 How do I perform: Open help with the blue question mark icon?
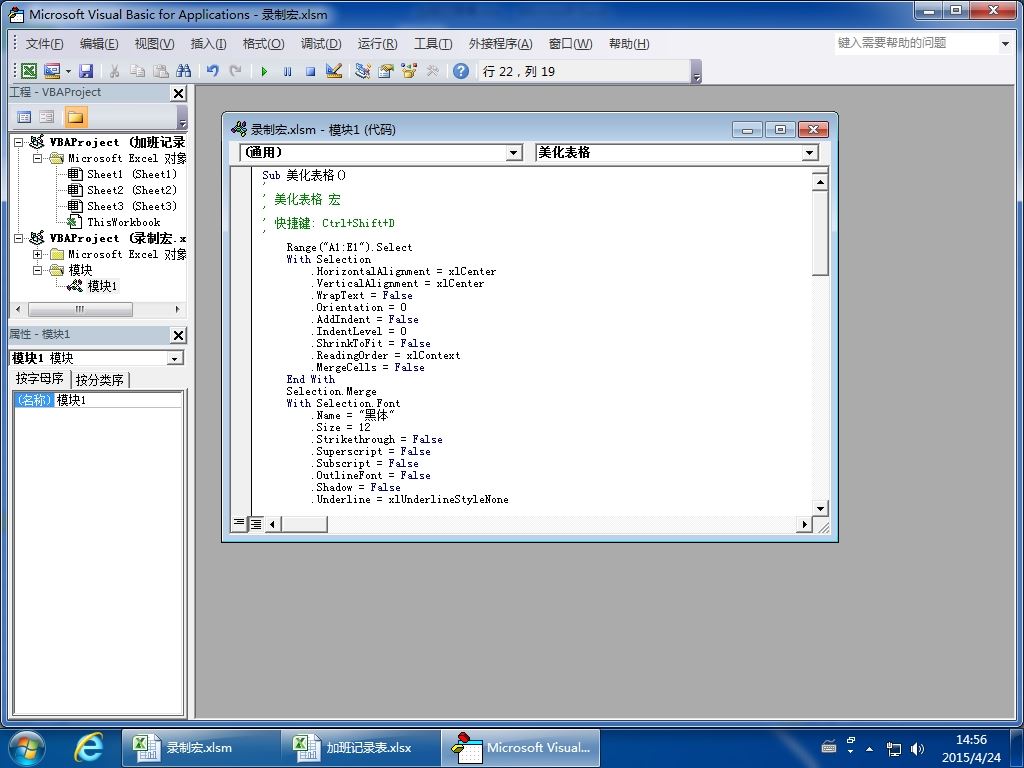[x=460, y=71]
